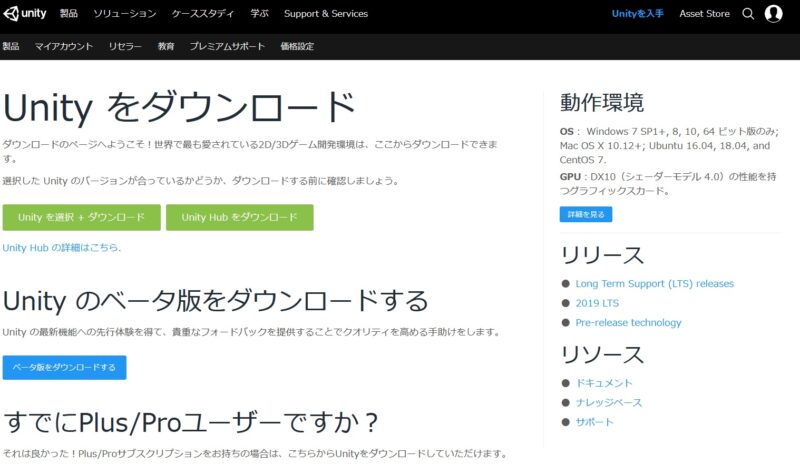Image resolution: width=800 pixels, height=464 pixels.
Task: Open the search magnifier icon
Action: pyautogui.click(x=748, y=14)
